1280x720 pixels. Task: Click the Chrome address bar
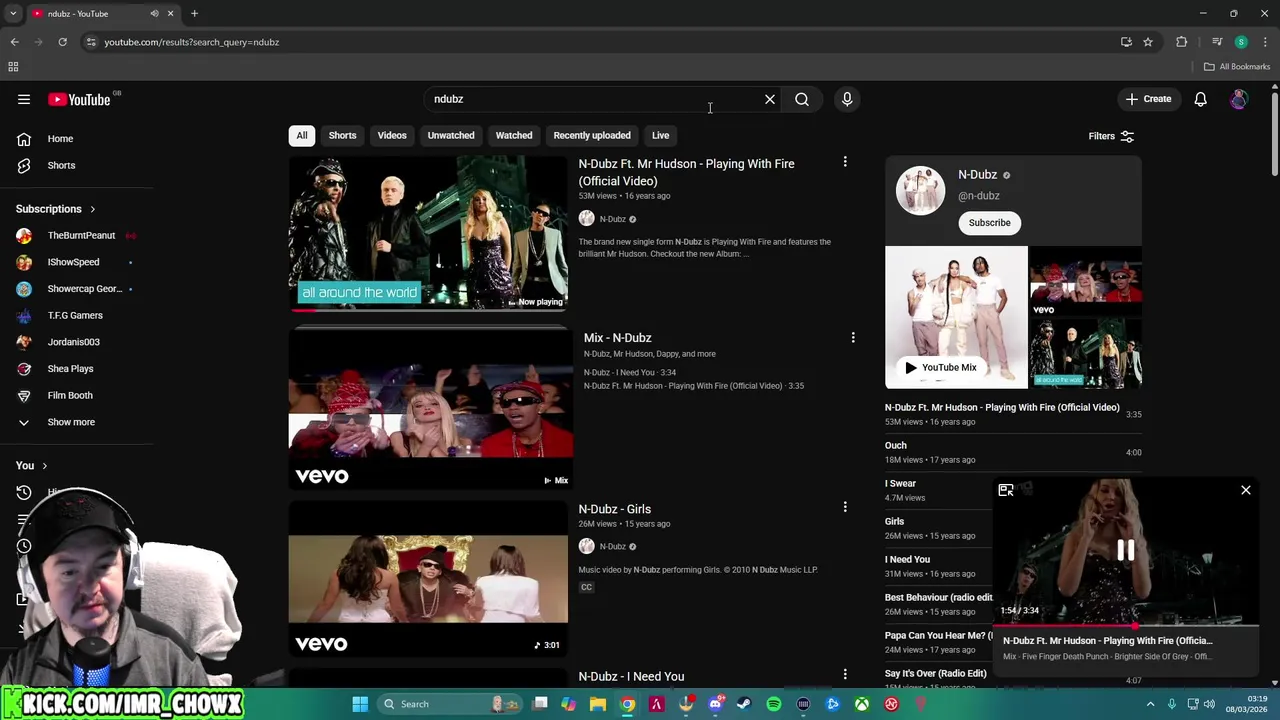click(600, 42)
